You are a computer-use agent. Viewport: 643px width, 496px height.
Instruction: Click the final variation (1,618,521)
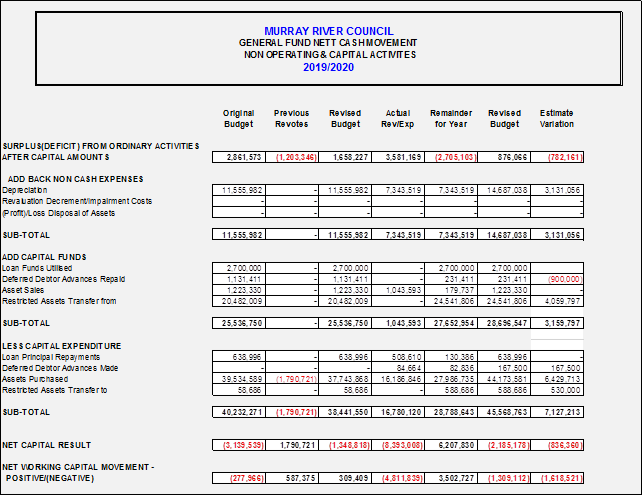[x=557, y=478]
